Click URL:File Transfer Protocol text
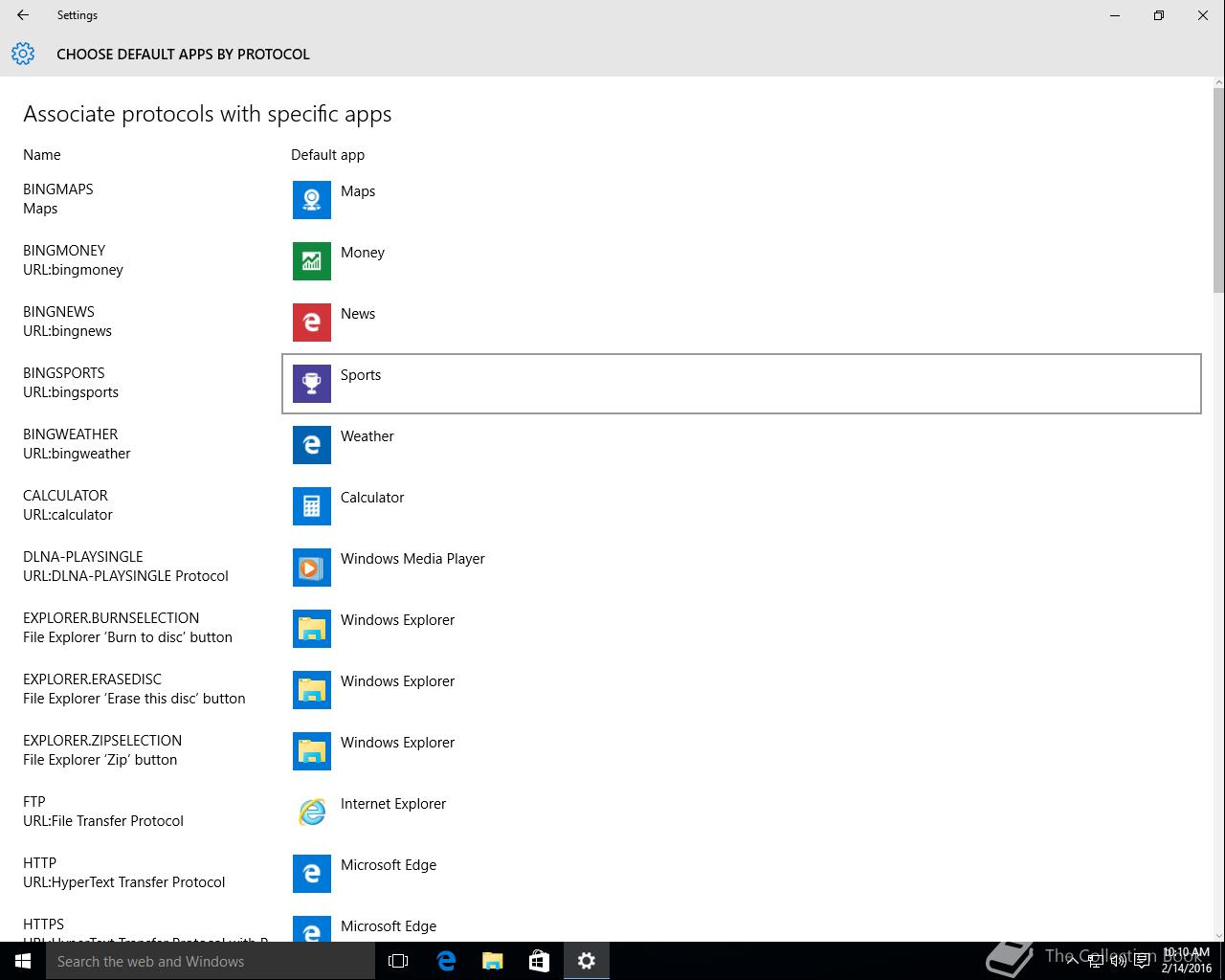 click(x=103, y=821)
